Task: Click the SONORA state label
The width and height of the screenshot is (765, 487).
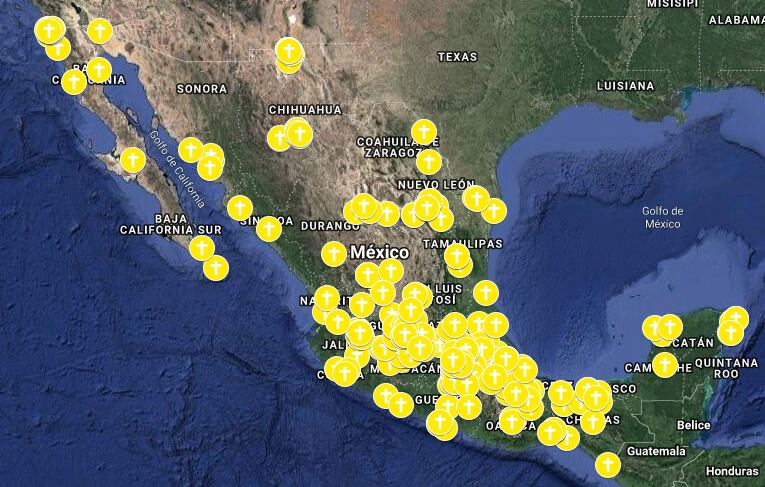Action: coord(202,89)
